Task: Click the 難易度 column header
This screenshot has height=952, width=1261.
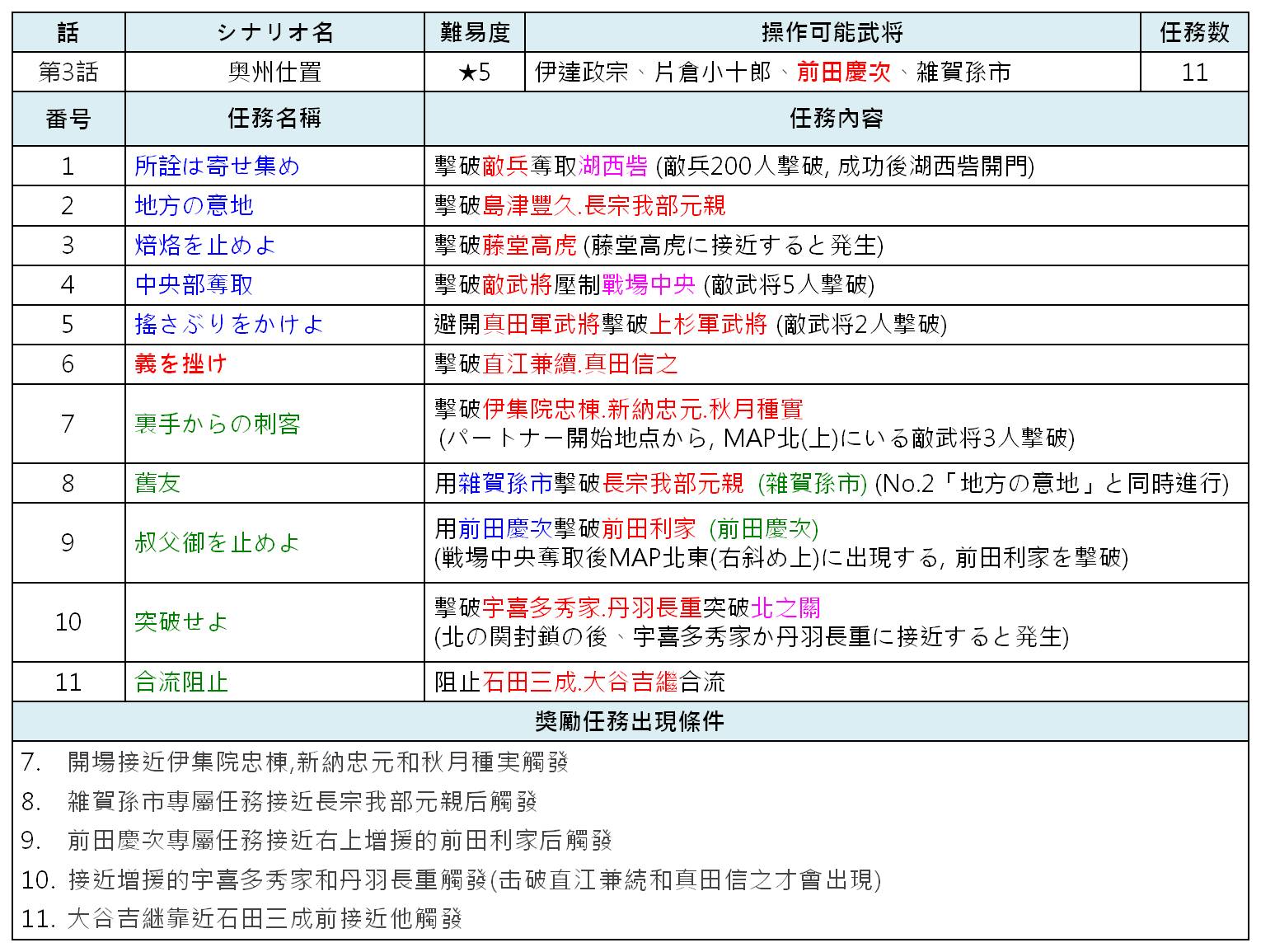Action: (x=475, y=33)
